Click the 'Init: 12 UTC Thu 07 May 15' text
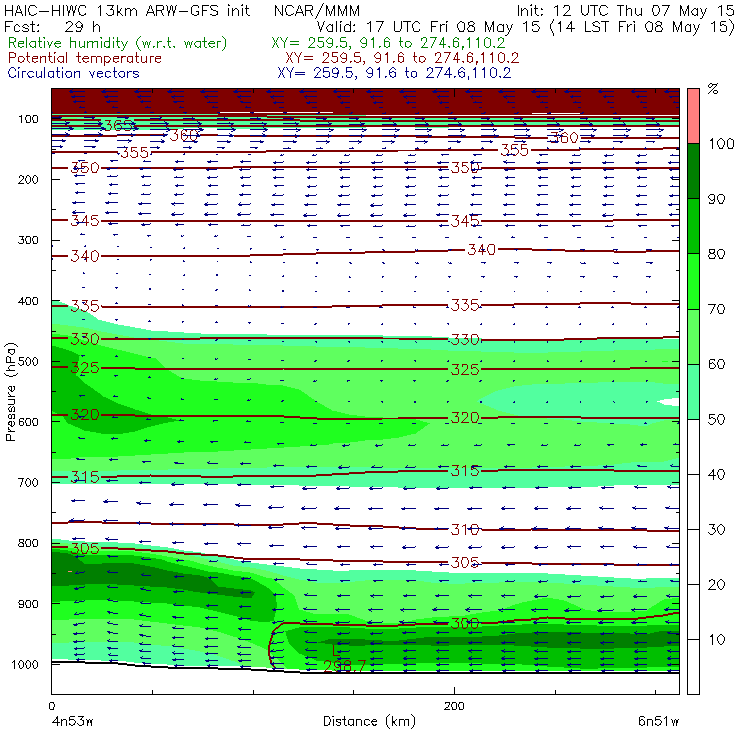The width and height of the screenshot is (740, 740). pyautogui.click(x=626, y=10)
